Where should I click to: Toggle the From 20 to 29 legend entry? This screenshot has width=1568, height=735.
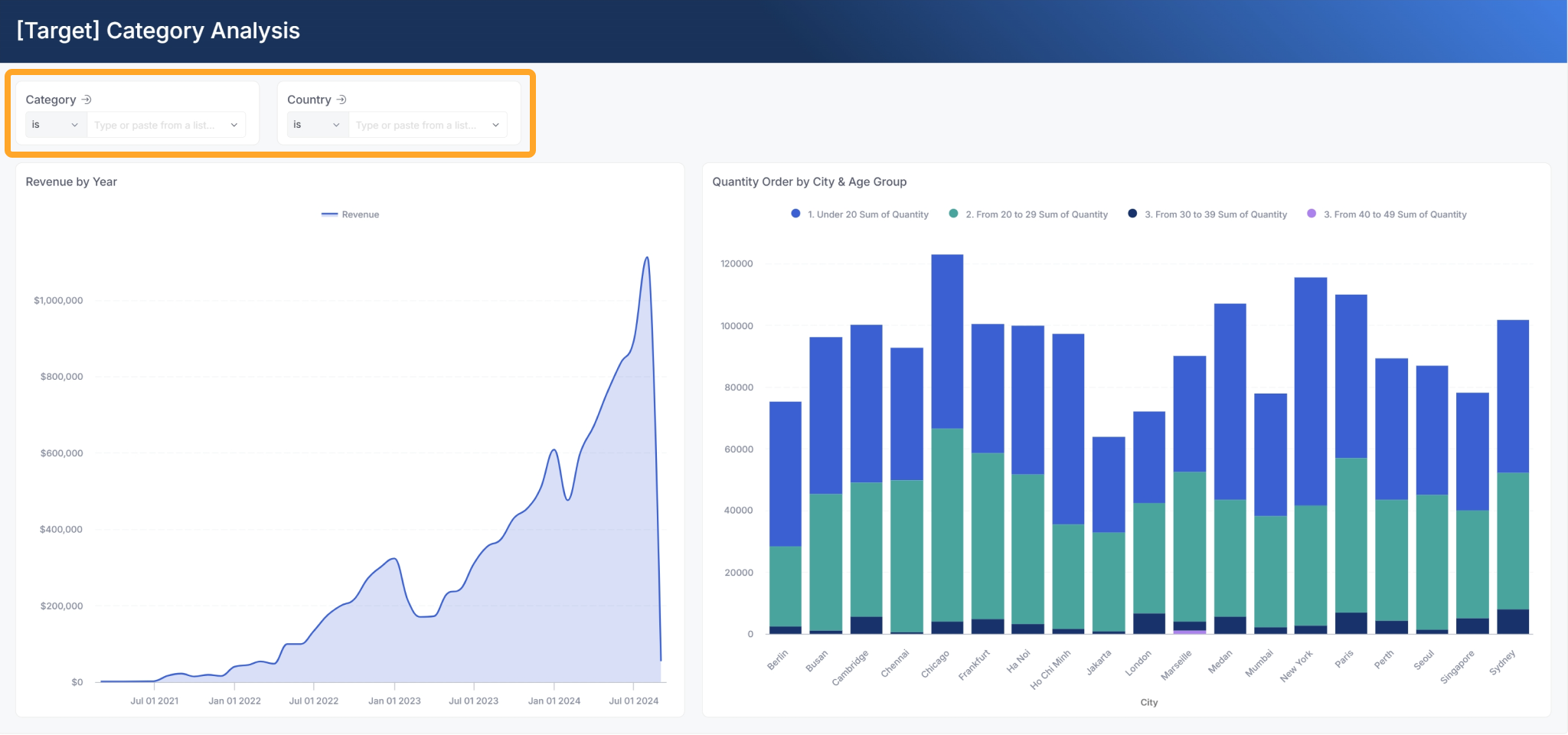(x=1028, y=214)
